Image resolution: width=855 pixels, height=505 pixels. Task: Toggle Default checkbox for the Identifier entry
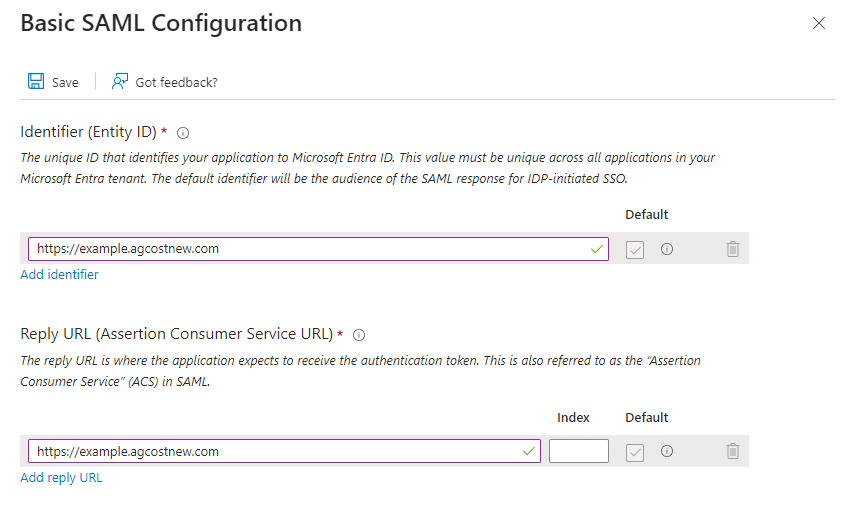tap(635, 250)
